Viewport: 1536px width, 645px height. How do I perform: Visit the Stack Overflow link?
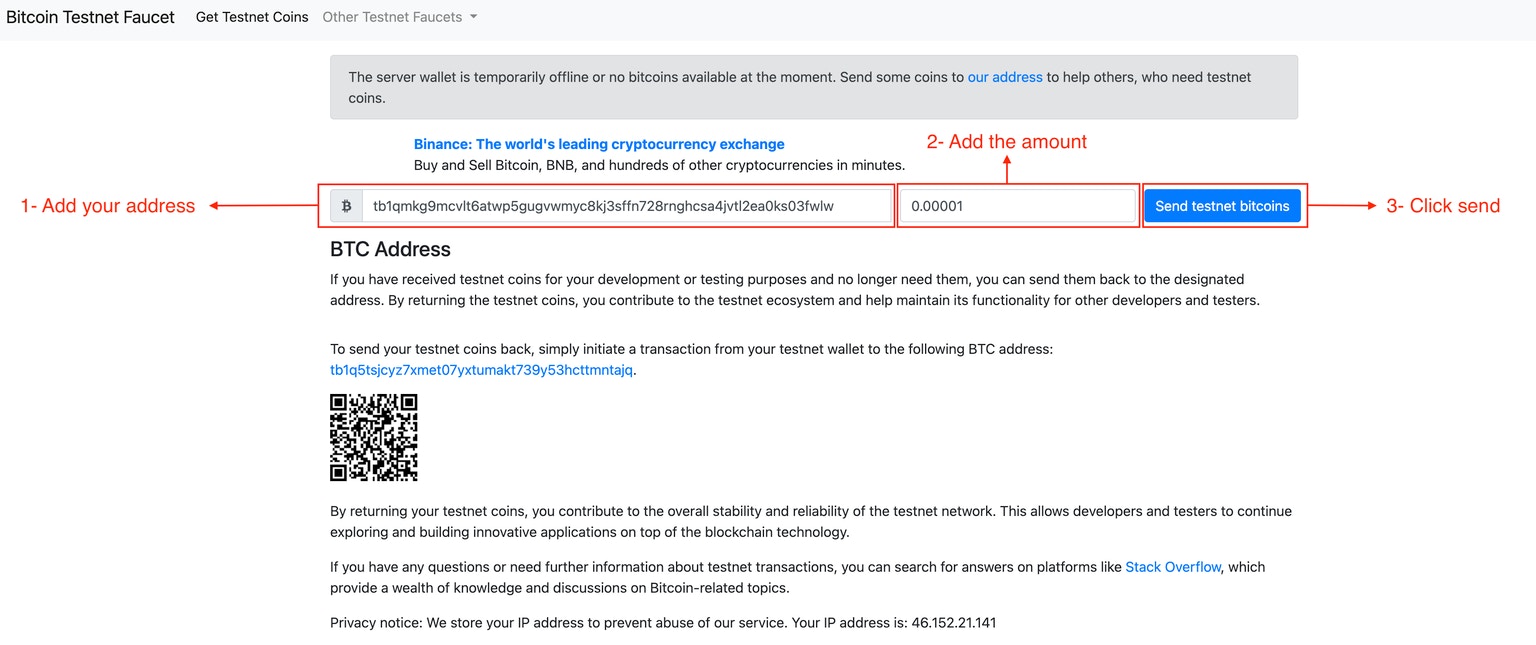[1173, 567]
